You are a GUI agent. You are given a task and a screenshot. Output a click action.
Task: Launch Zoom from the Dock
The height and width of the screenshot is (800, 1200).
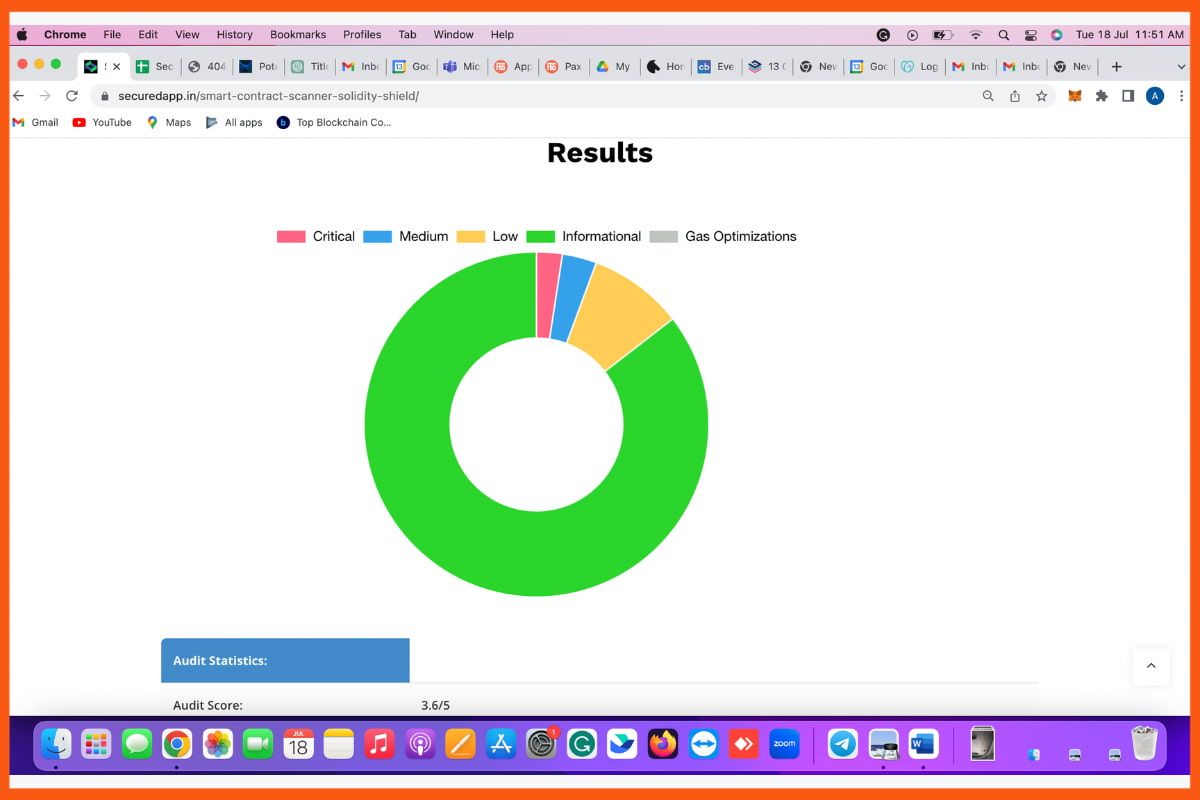(x=783, y=744)
